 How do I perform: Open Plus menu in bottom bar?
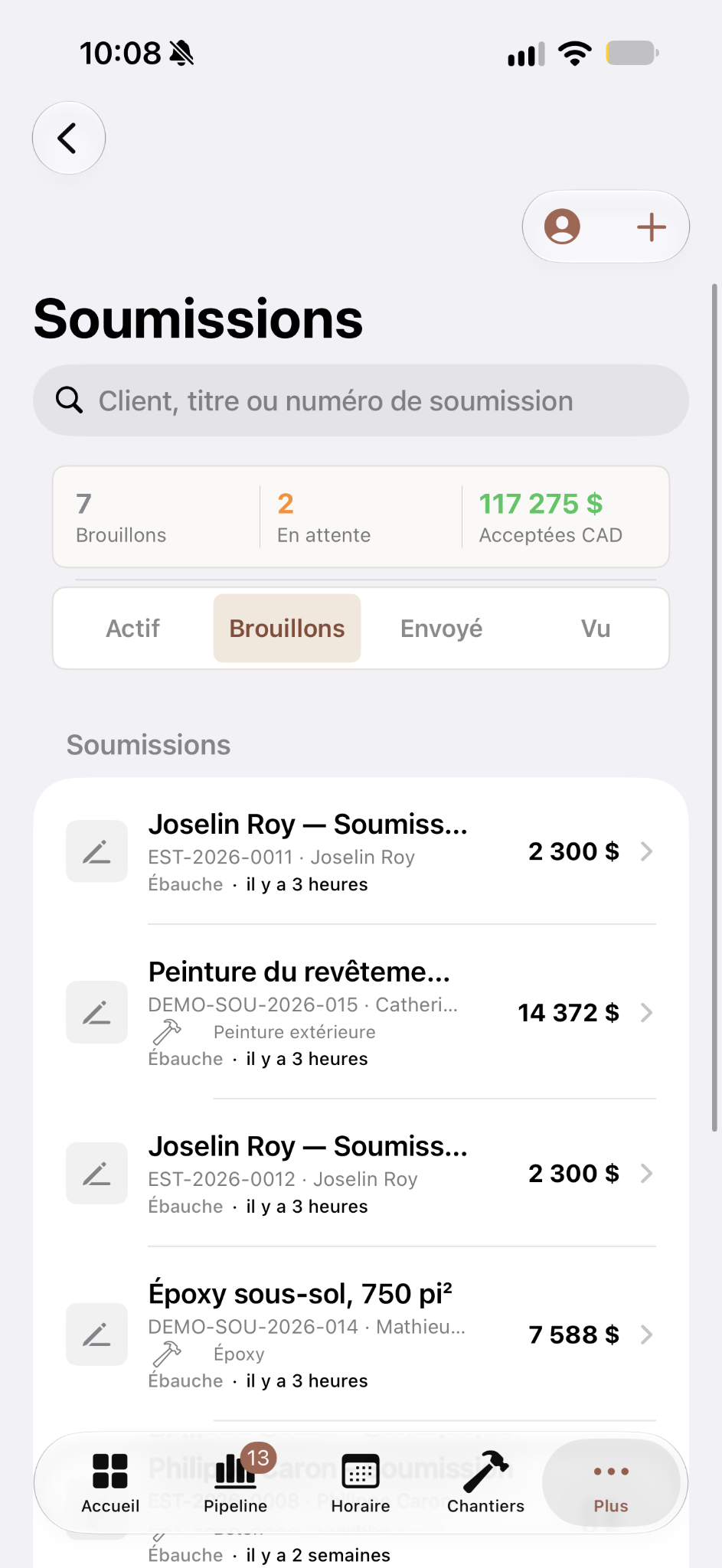[x=611, y=1483]
